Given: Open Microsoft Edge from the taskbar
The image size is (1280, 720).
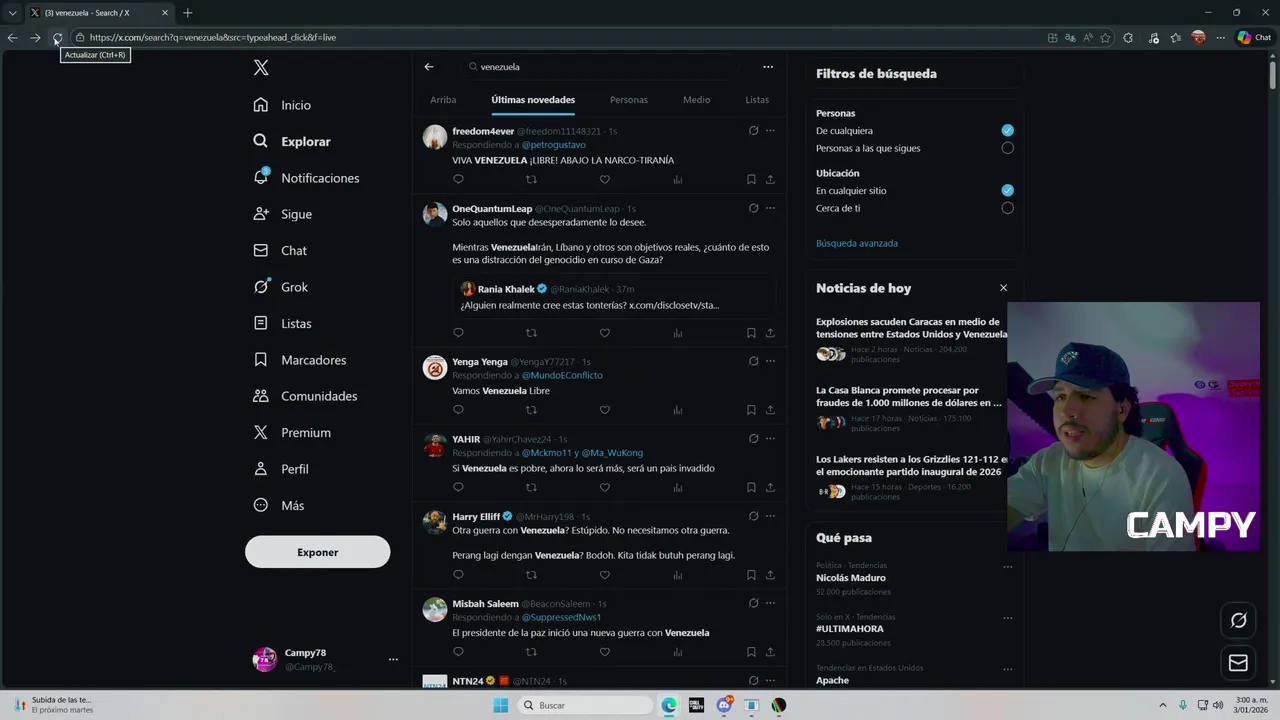Looking at the screenshot, I should click(x=669, y=706).
